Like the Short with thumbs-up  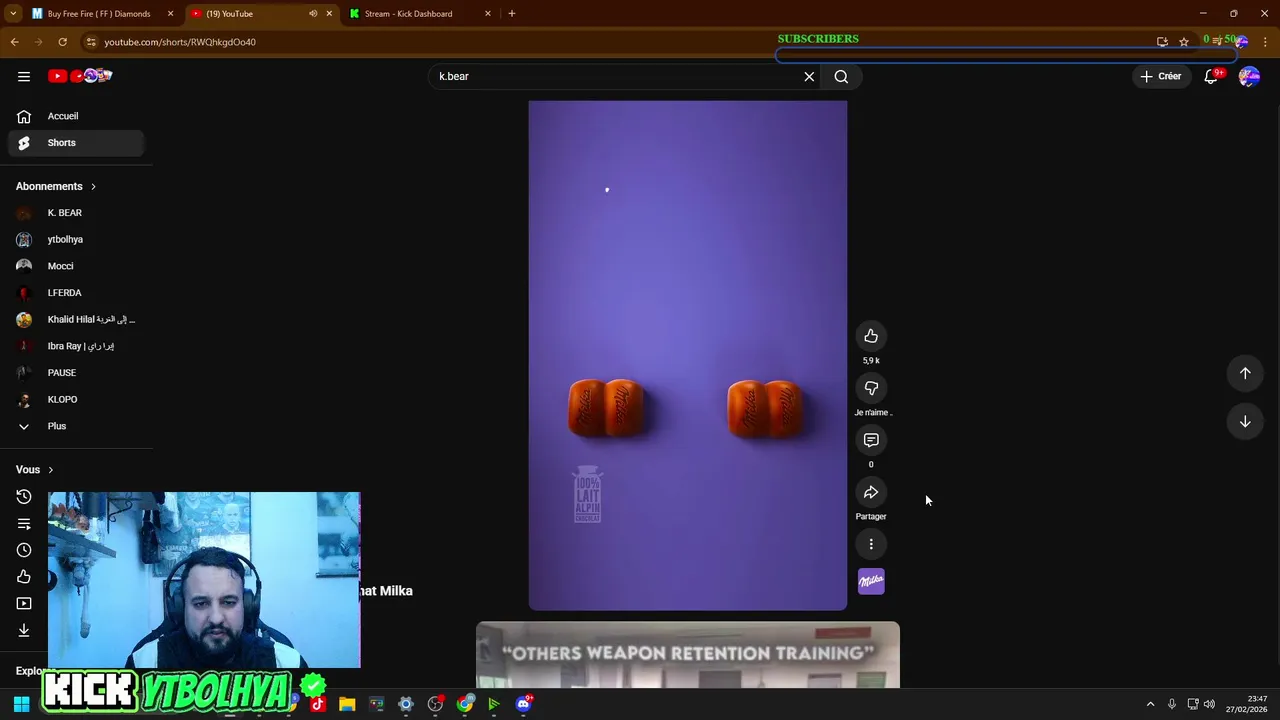[x=871, y=336]
